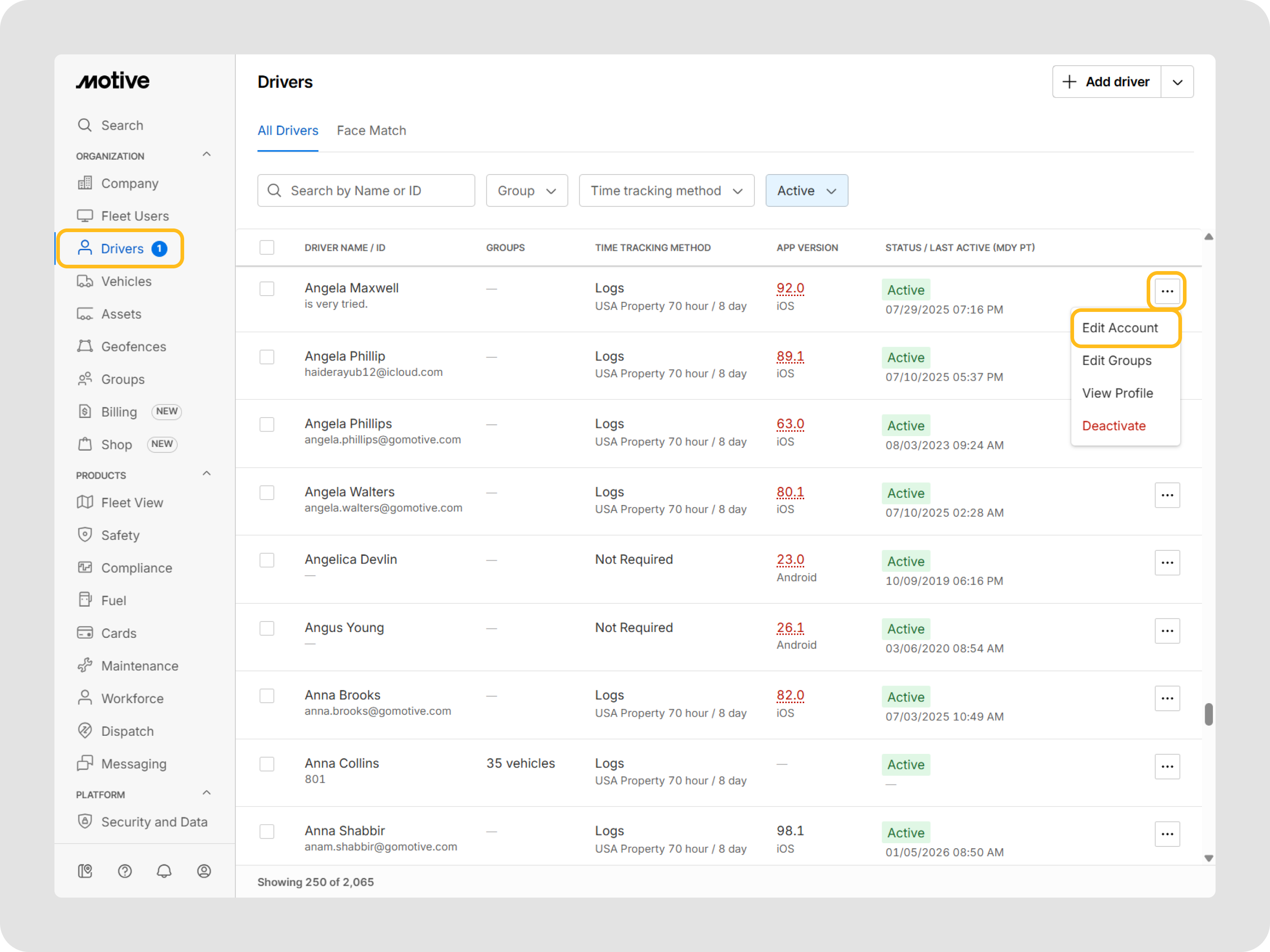Open actions menu for Anna Brooks
Screen dimensions: 1270x952
(1167, 699)
